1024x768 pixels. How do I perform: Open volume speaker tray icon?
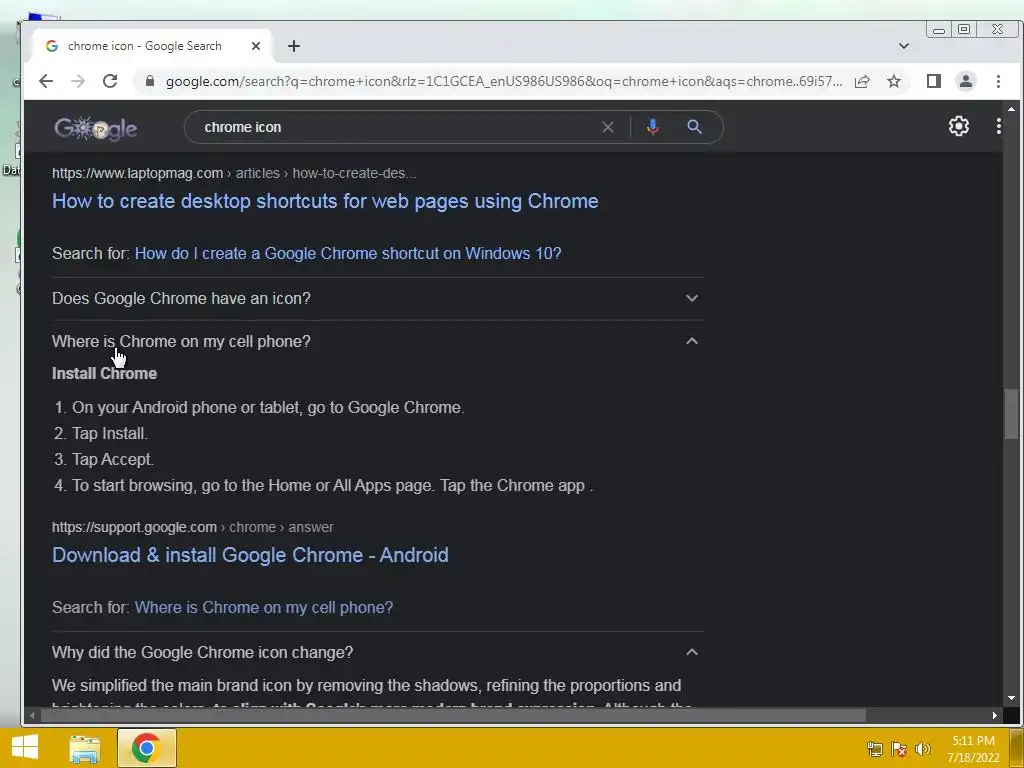pos(923,749)
